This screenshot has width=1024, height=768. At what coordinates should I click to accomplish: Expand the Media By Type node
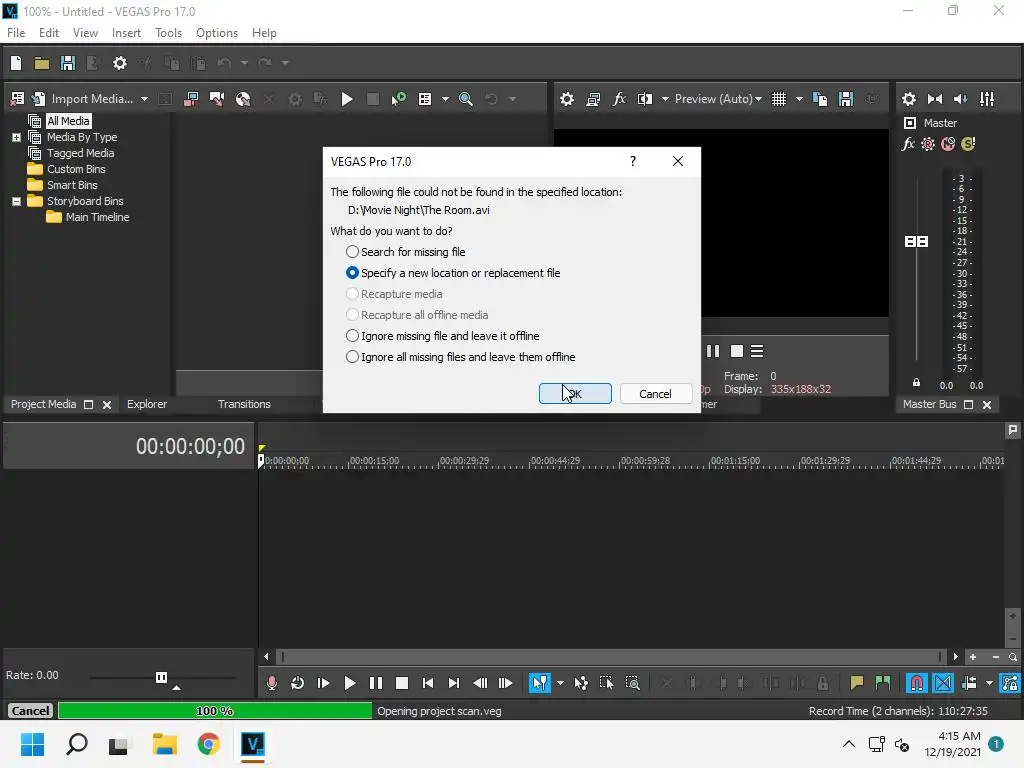tap(16, 137)
